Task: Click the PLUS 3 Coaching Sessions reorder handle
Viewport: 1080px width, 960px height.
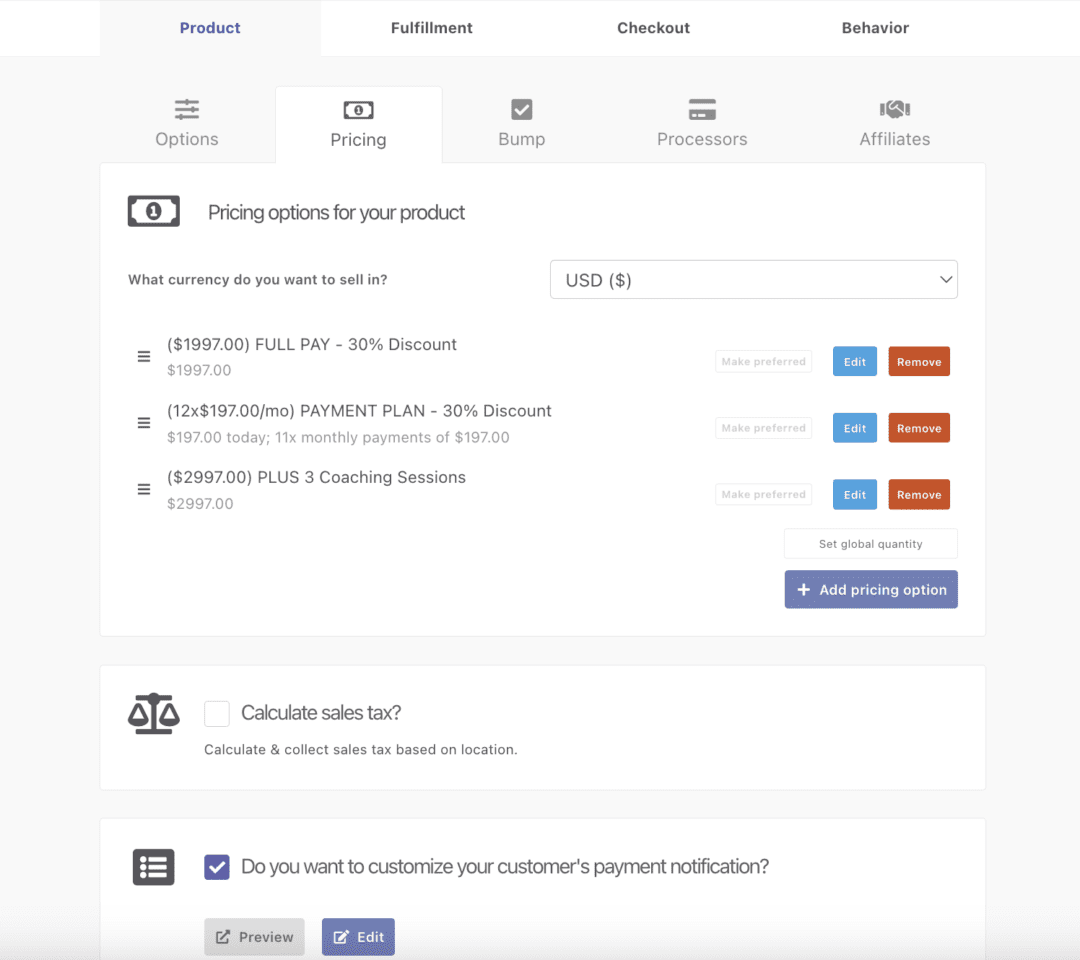Action: tap(143, 489)
